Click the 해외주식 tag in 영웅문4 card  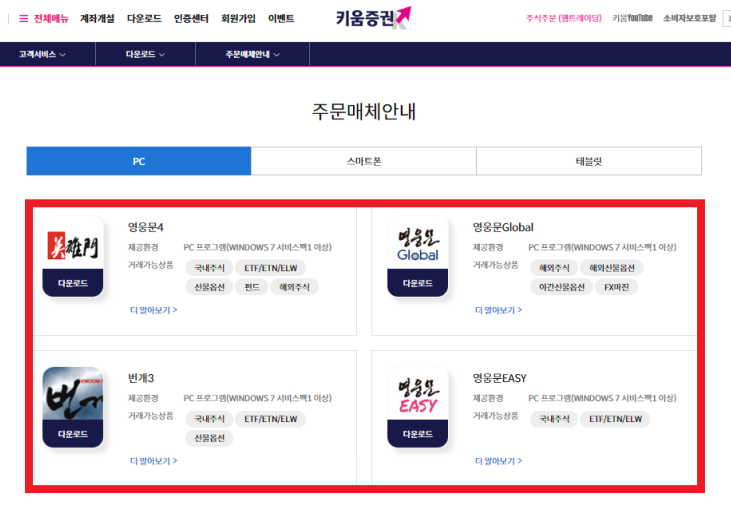(x=294, y=287)
